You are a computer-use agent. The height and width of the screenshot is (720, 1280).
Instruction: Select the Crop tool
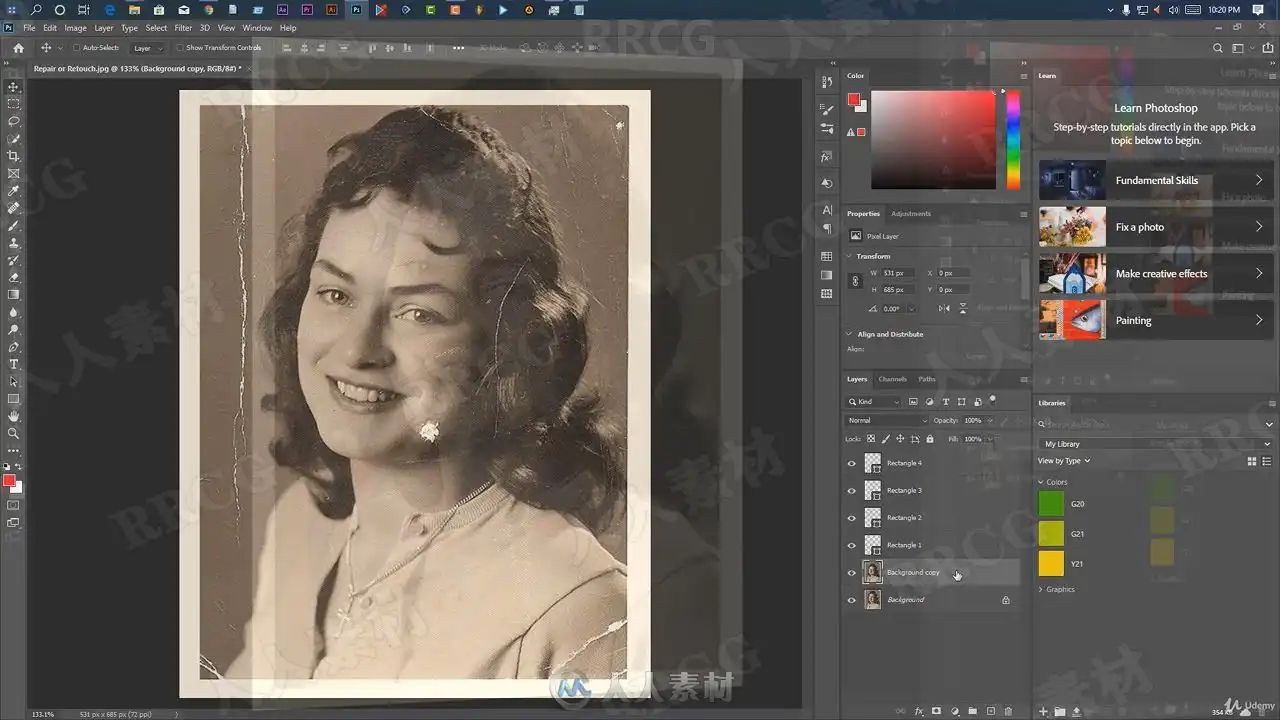coord(14,156)
